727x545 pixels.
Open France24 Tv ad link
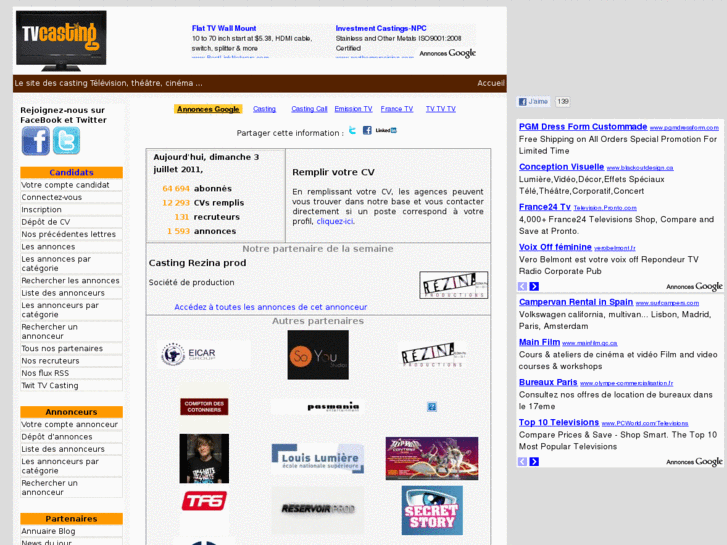545,207
